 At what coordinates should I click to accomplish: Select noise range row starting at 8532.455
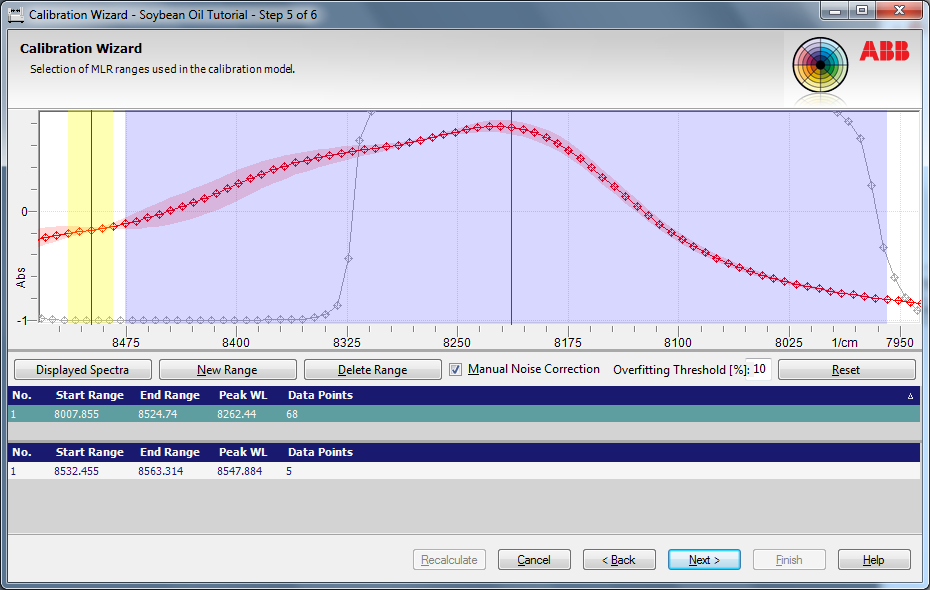click(77, 471)
